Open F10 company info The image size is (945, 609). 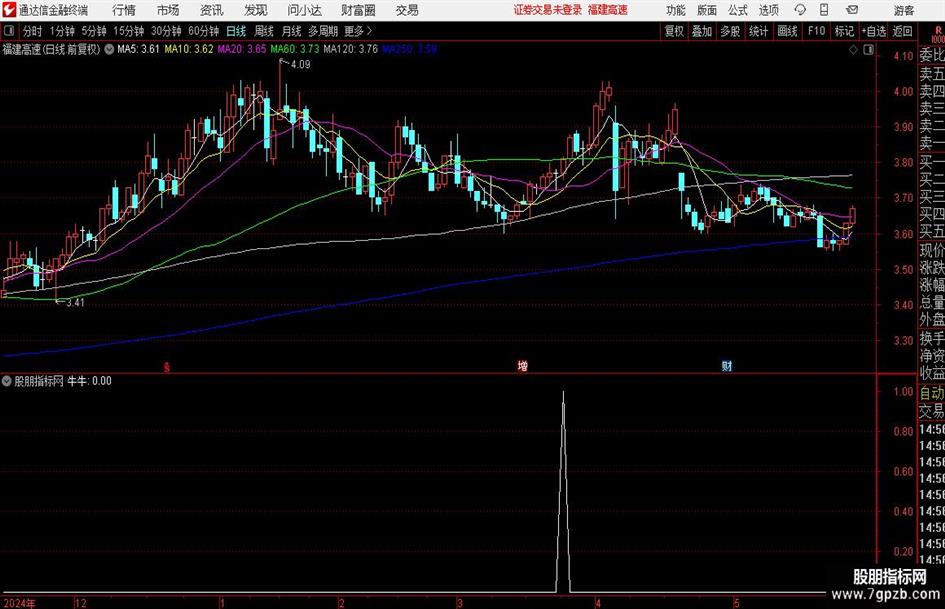click(816, 31)
